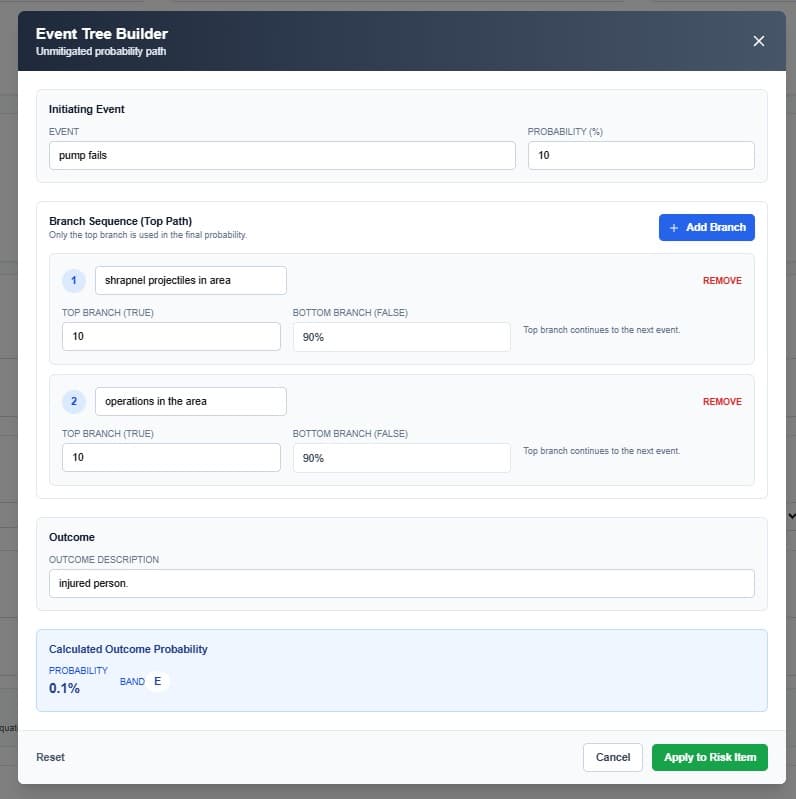Click the band E badge
The width and height of the screenshot is (796, 799).
tap(157, 681)
